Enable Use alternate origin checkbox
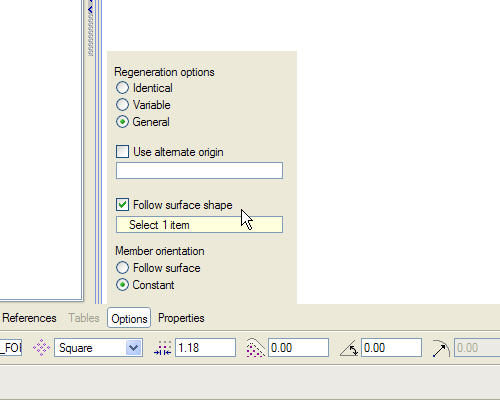500x400 pixels. [122, 151]
